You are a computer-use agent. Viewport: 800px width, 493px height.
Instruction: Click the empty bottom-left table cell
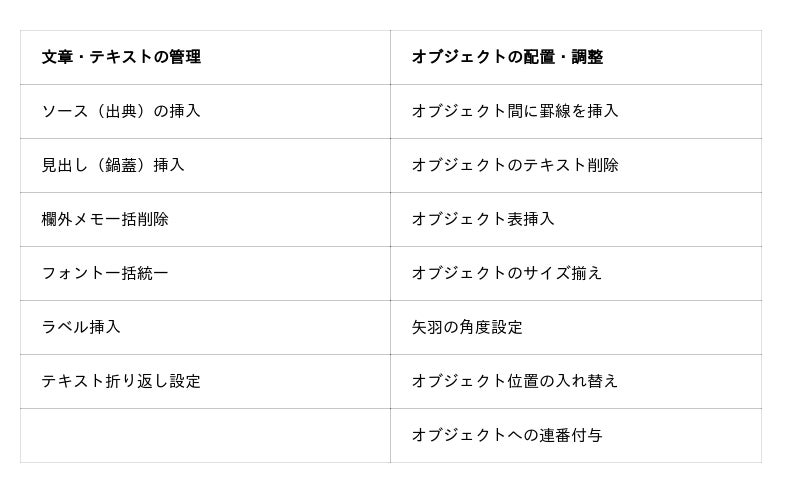pyautogui.click(x=205, y=435)
